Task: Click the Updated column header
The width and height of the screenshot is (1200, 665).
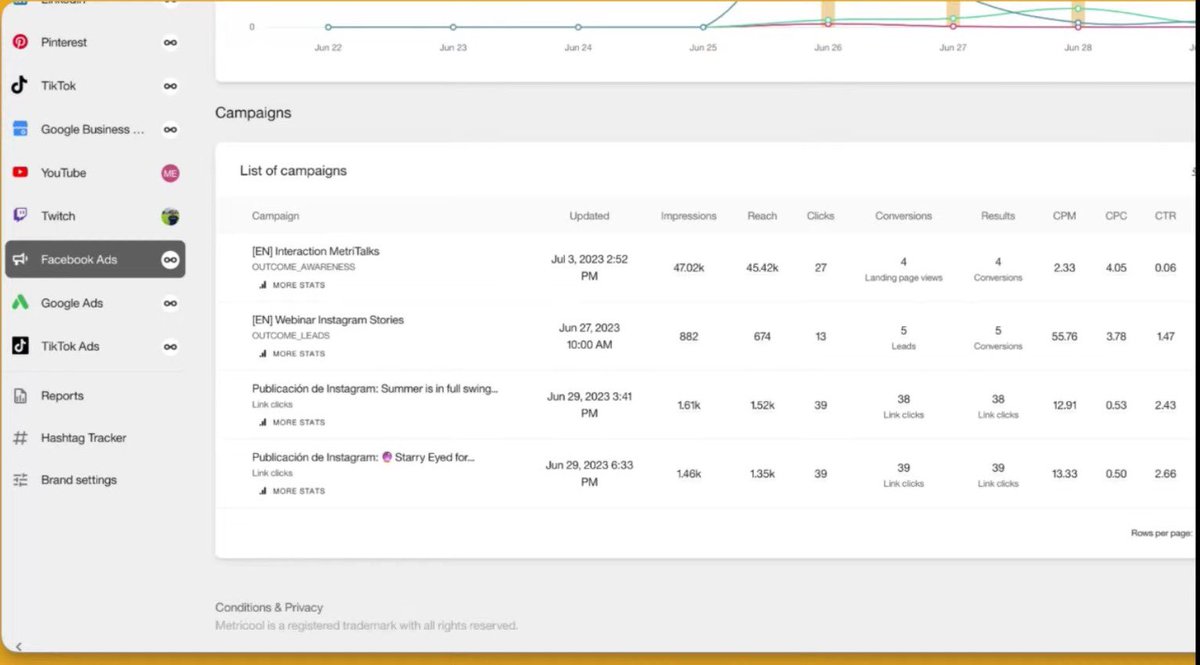Action: 589,216
